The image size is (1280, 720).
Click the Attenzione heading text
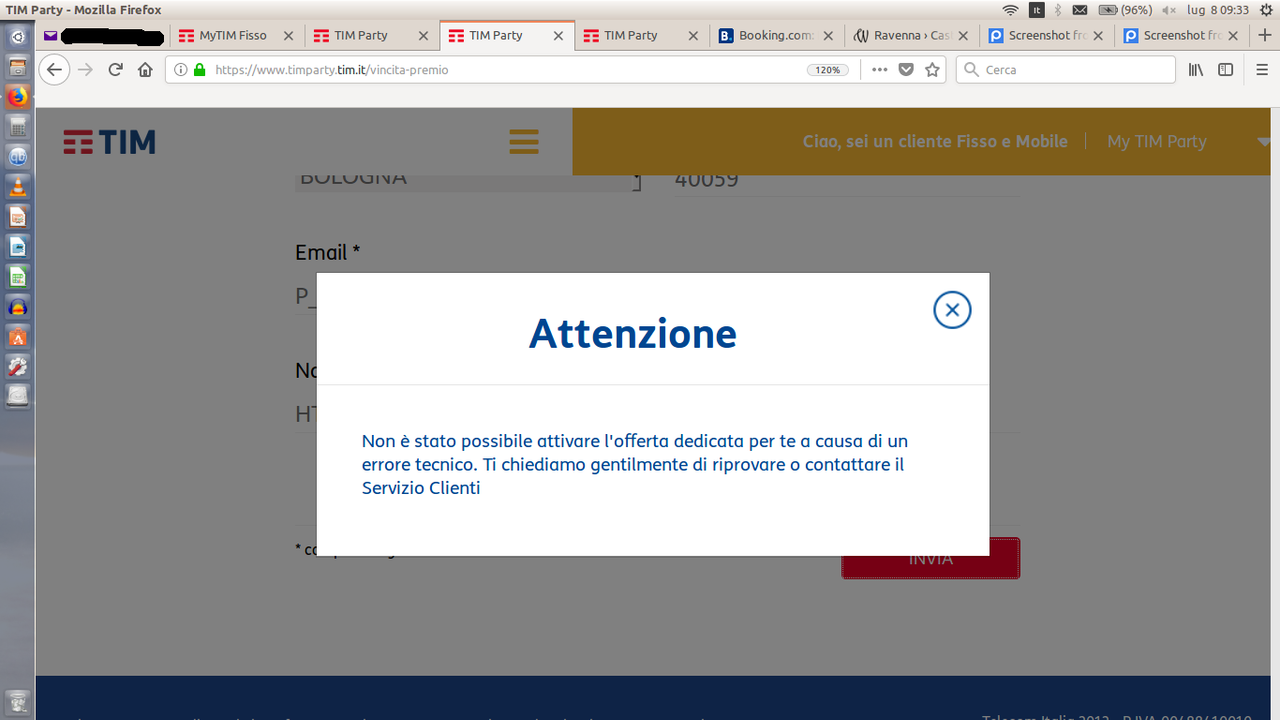coord(633,333)
